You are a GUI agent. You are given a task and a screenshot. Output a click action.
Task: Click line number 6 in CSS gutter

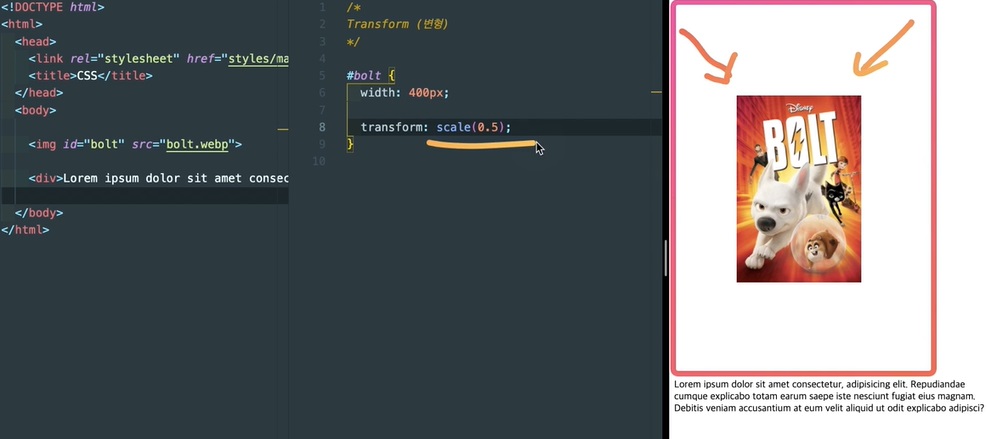323,93
